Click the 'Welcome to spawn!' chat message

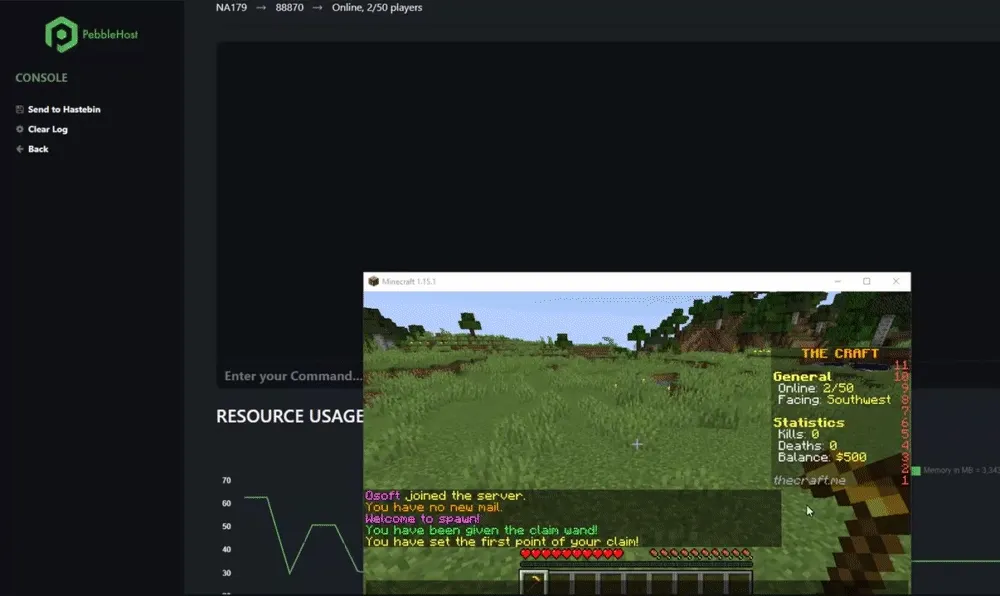[x=422, y=519]
